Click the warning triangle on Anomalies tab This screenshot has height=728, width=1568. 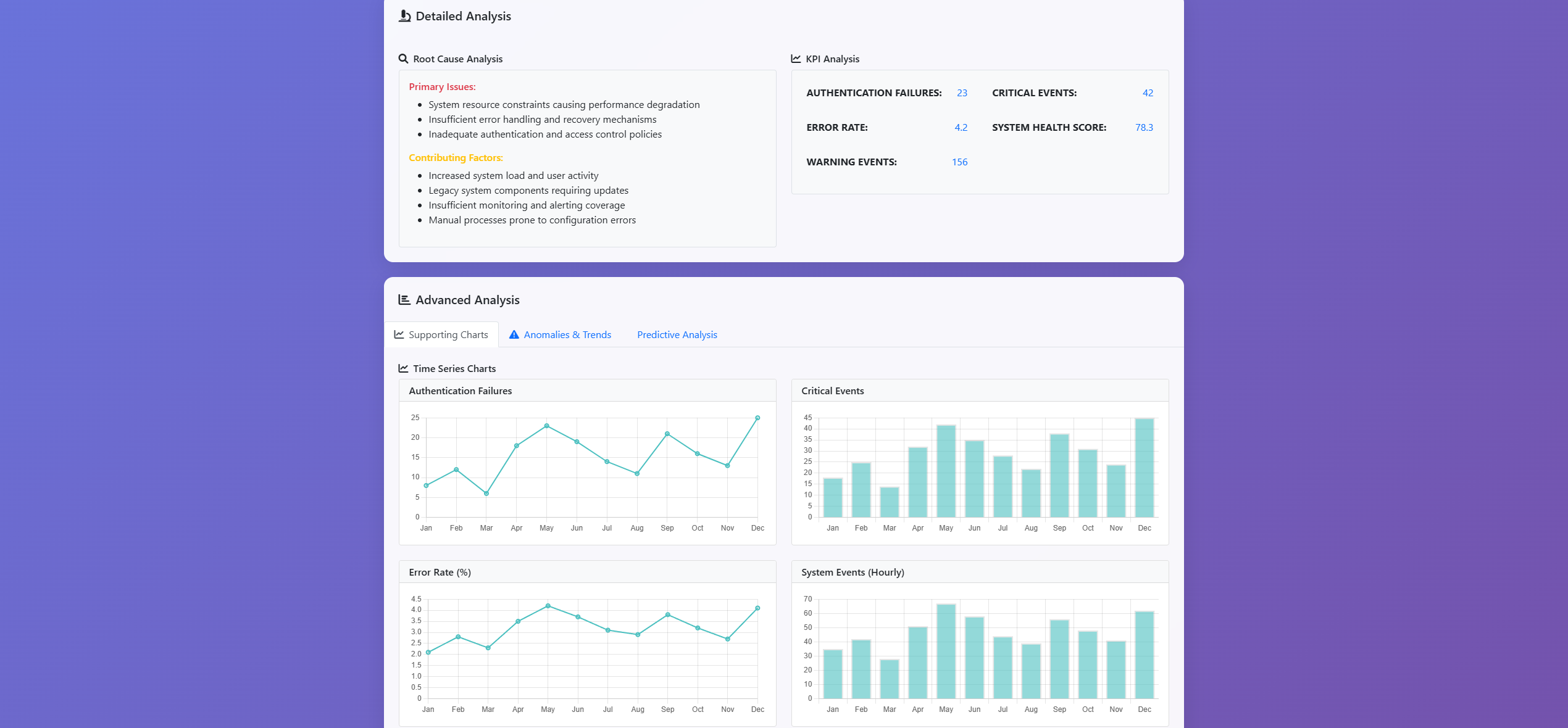click(x=514, y=334)
